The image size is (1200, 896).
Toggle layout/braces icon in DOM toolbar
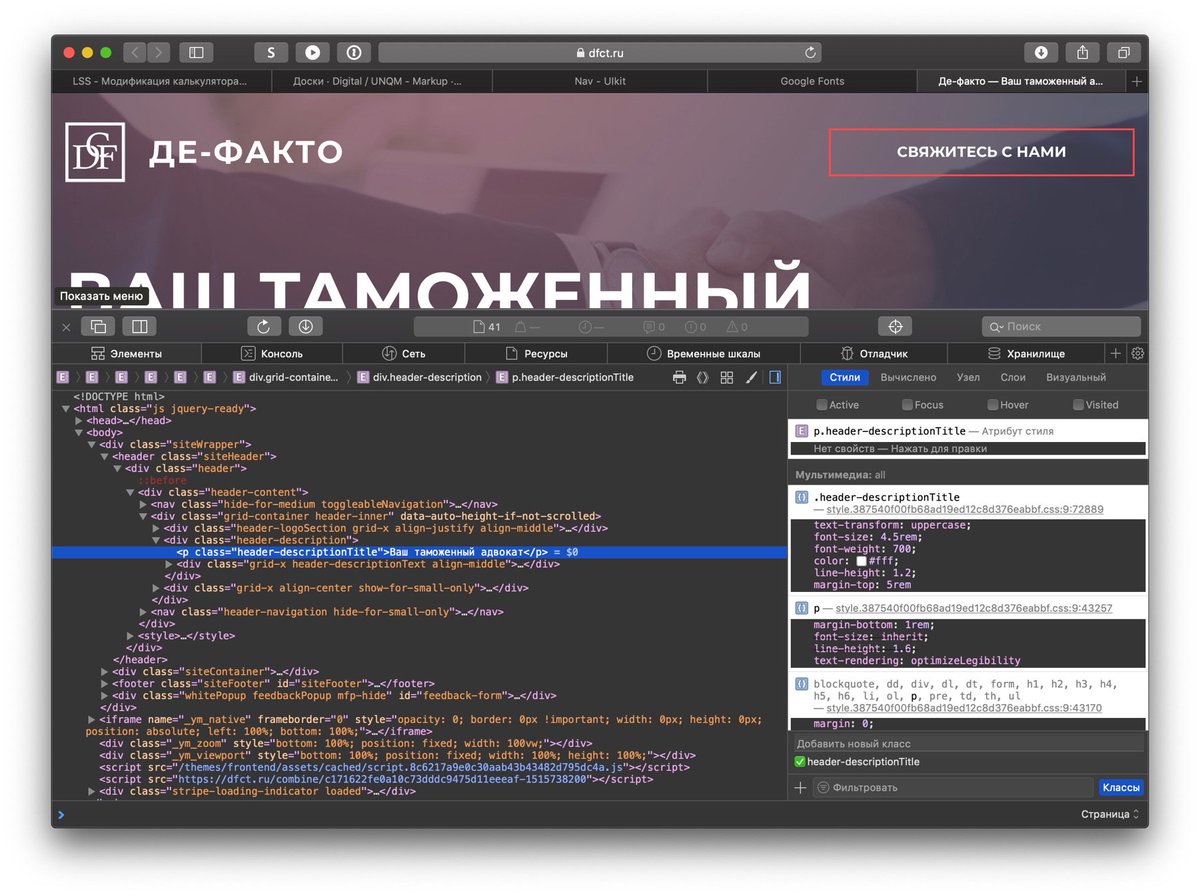[x=702, y=377]
